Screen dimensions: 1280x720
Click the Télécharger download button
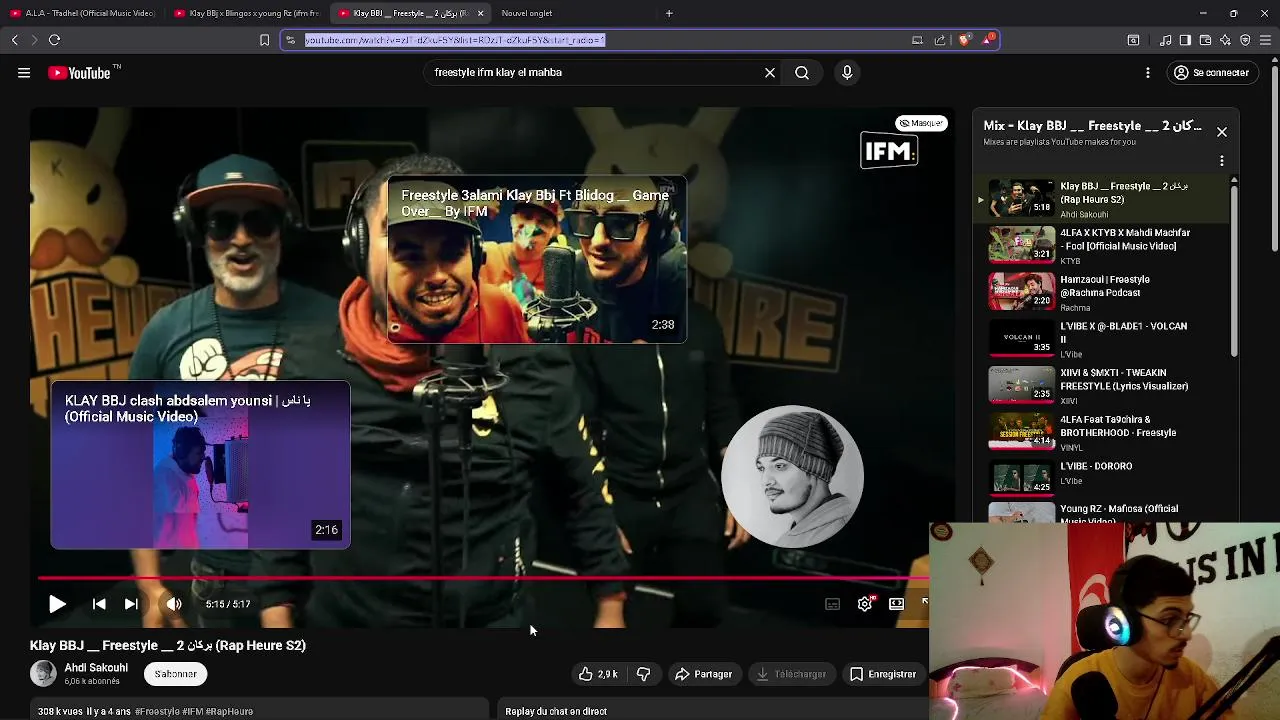[x=791, y=674]
